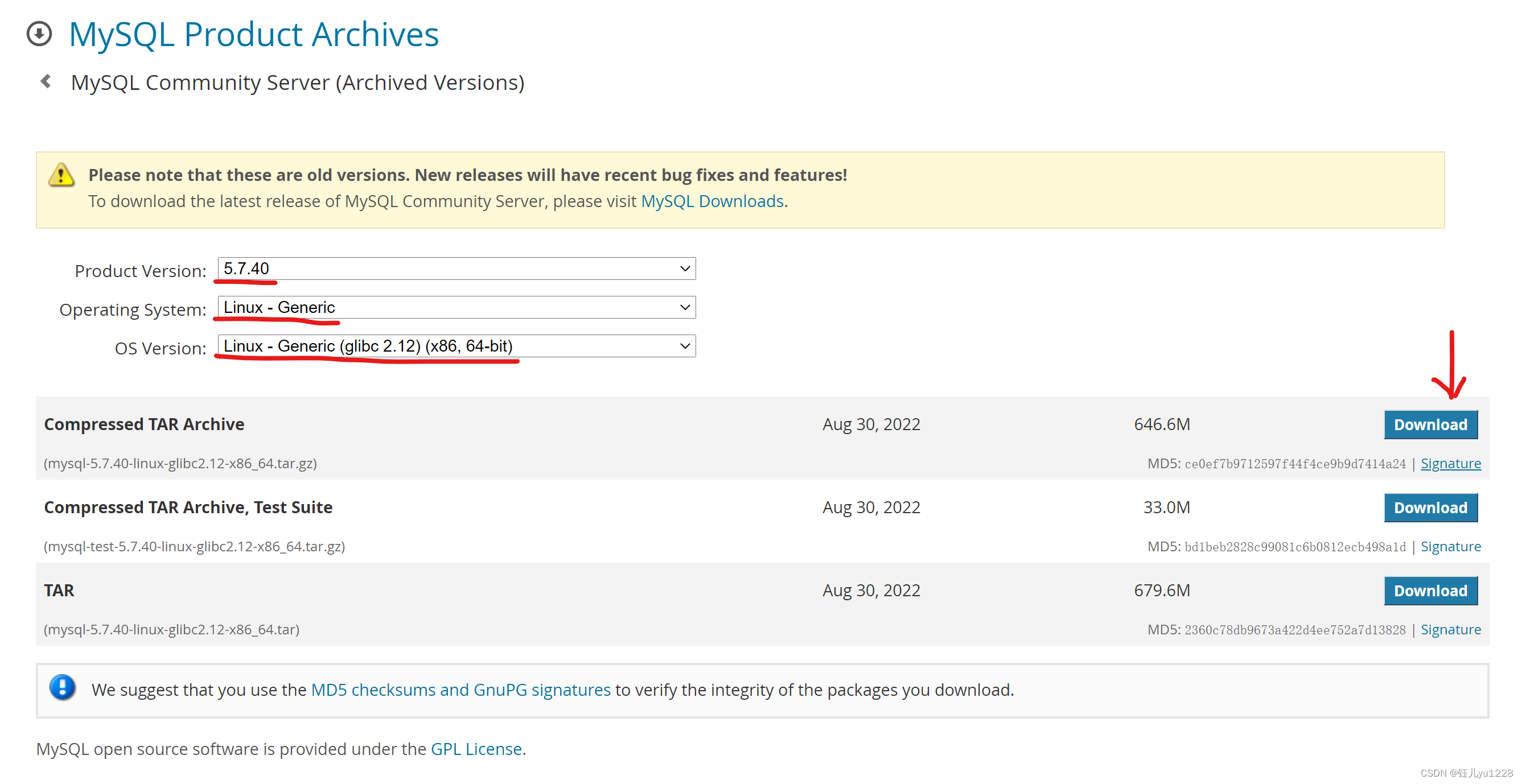1522x784 pixels.
Task: Click MySQL Community Server (Archived Versions) heading
Action: [x=297, y=82]
